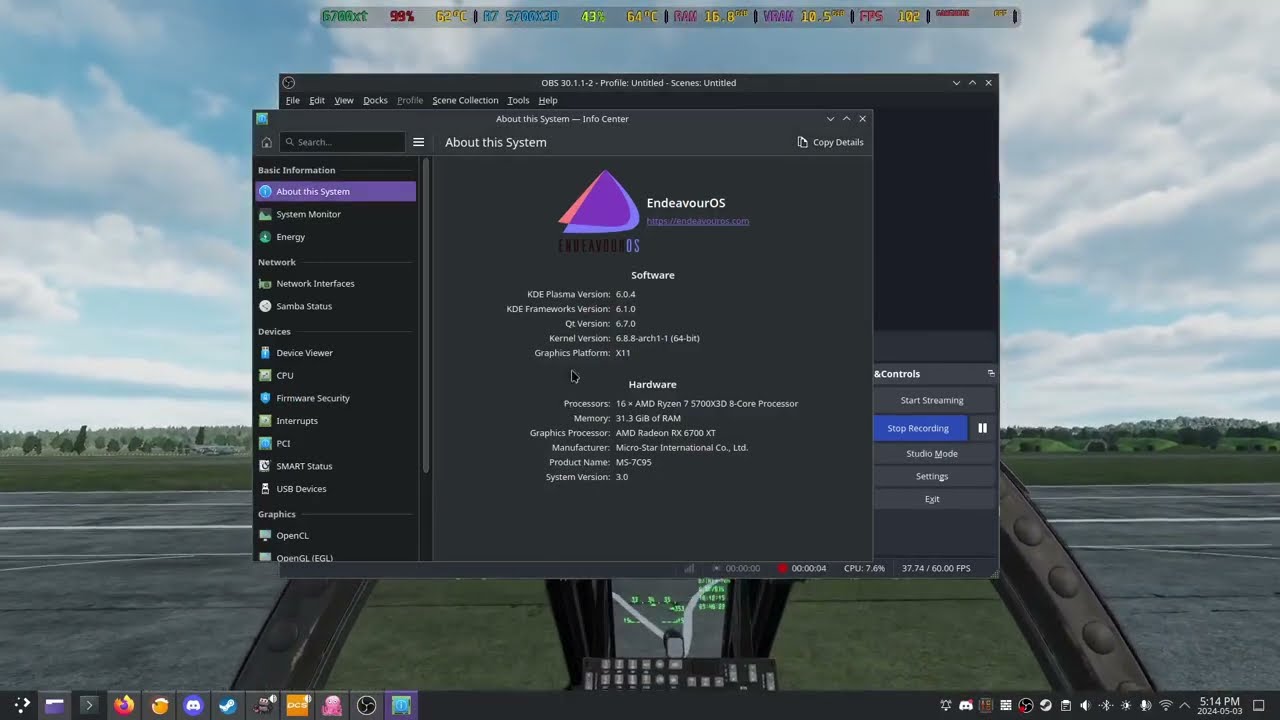Open Discord from the taskbar

[x=193, y=705]
